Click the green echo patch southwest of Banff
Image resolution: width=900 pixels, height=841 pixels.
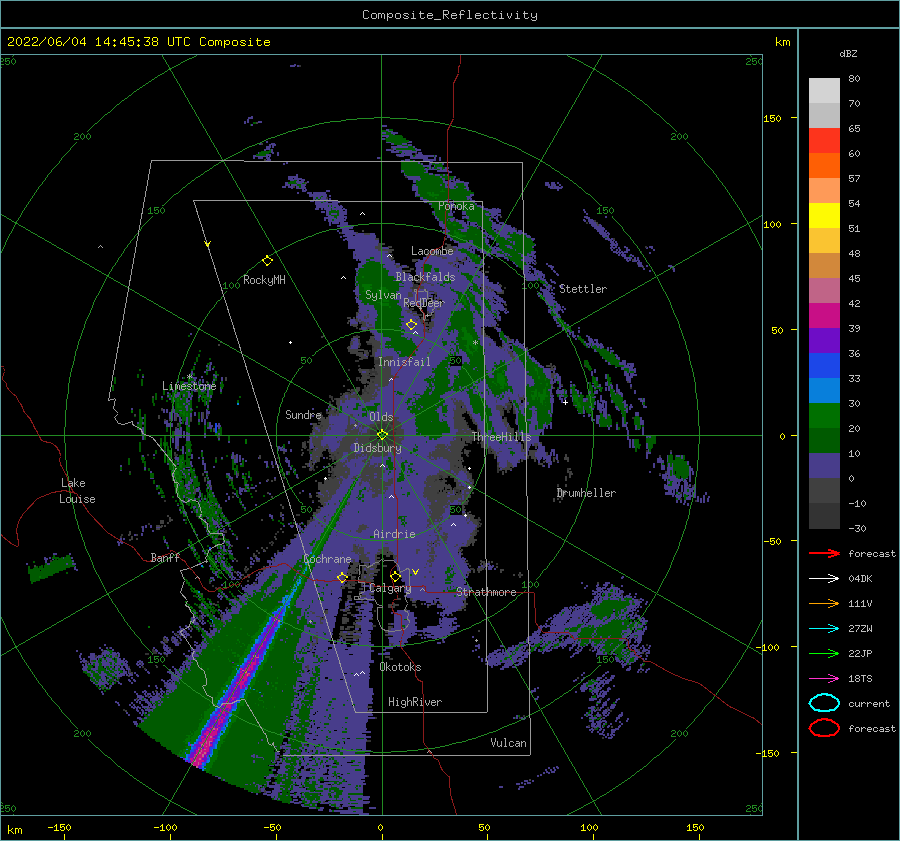(x=52, y=567)
